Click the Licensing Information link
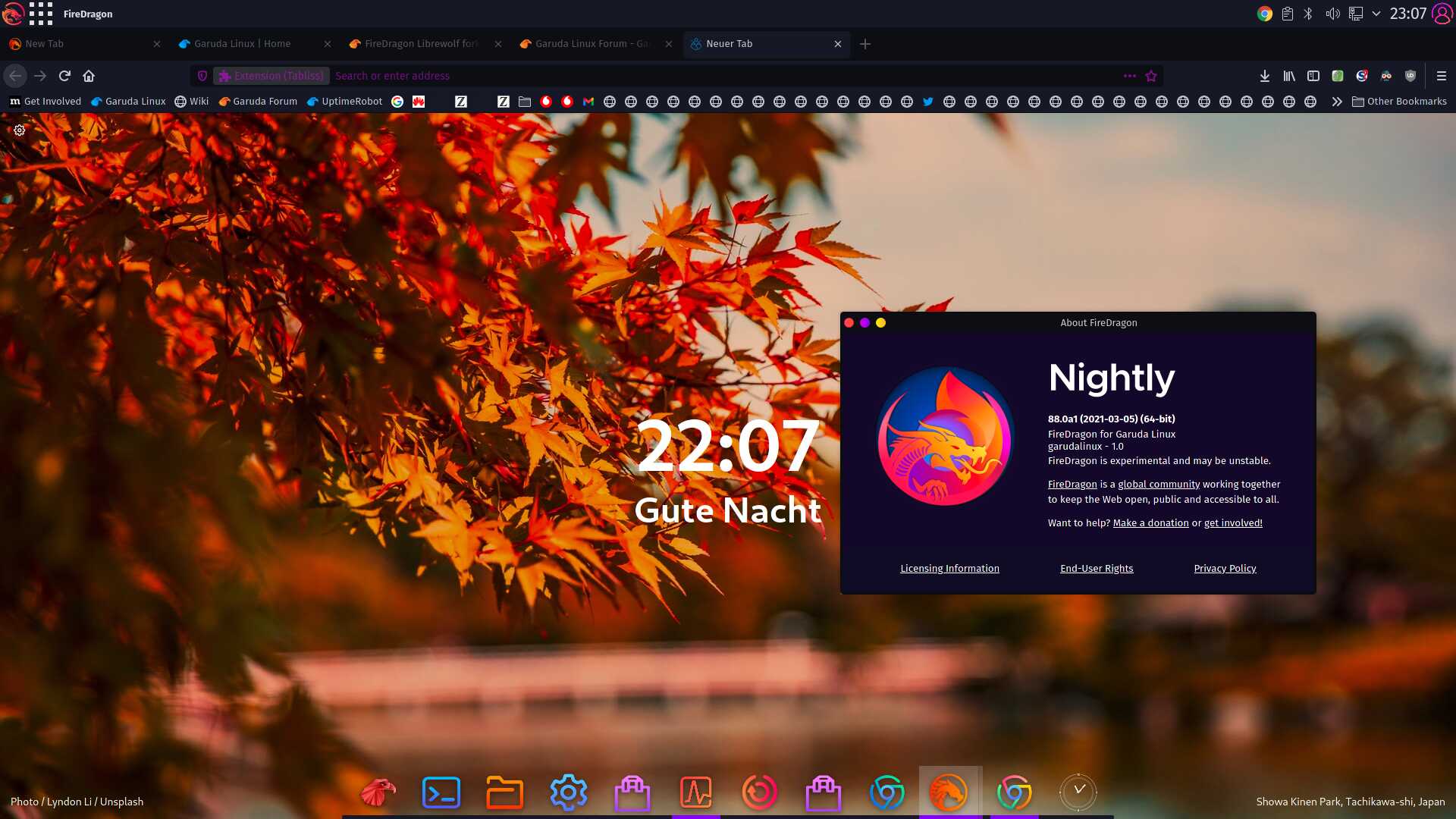Viewport: 1456px width, 819px height. (x=949, y=569)
